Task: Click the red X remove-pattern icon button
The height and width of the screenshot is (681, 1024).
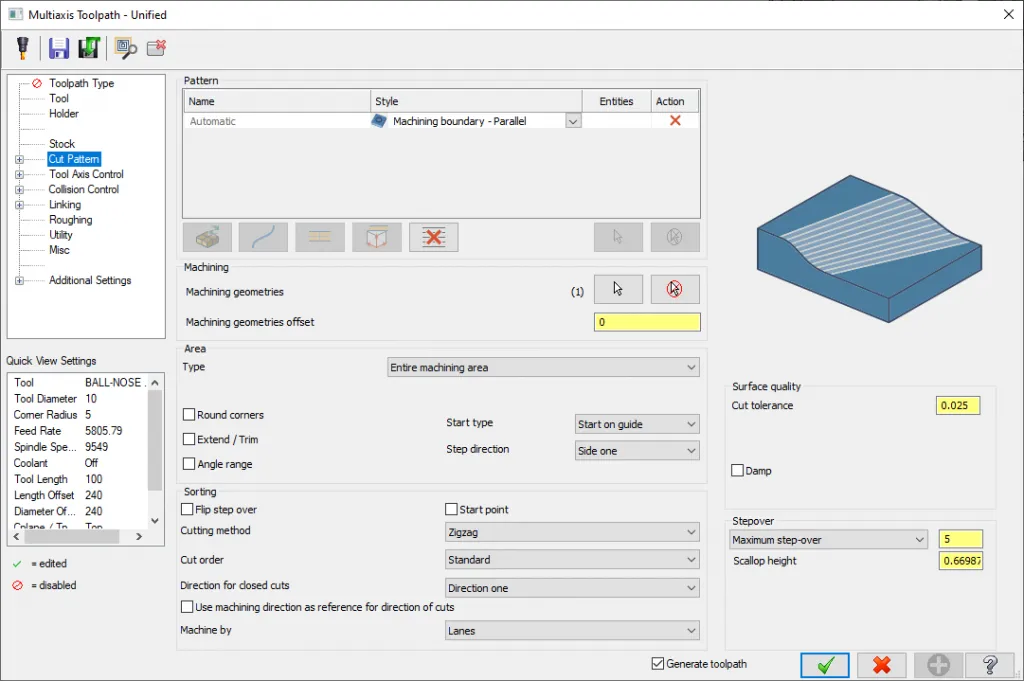Action: [434, 237]
